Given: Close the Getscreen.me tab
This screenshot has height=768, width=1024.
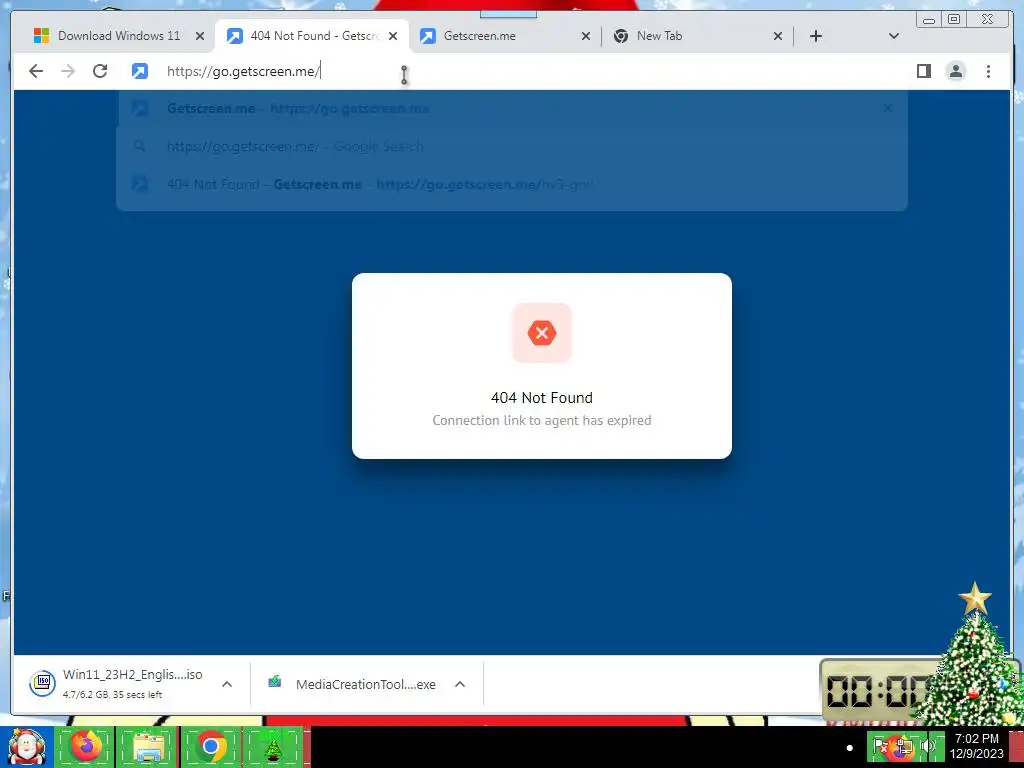Looking at the screenshot, I should 586,36.
